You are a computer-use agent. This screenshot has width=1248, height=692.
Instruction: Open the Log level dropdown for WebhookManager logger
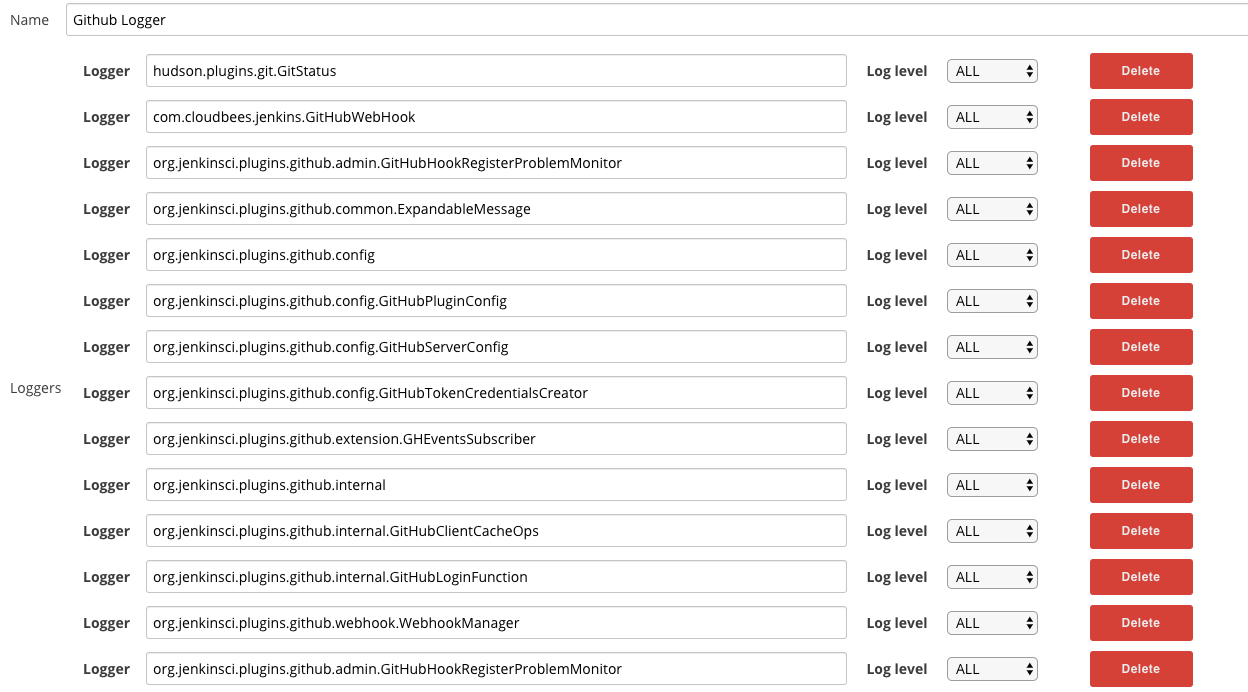coord(991,622)
